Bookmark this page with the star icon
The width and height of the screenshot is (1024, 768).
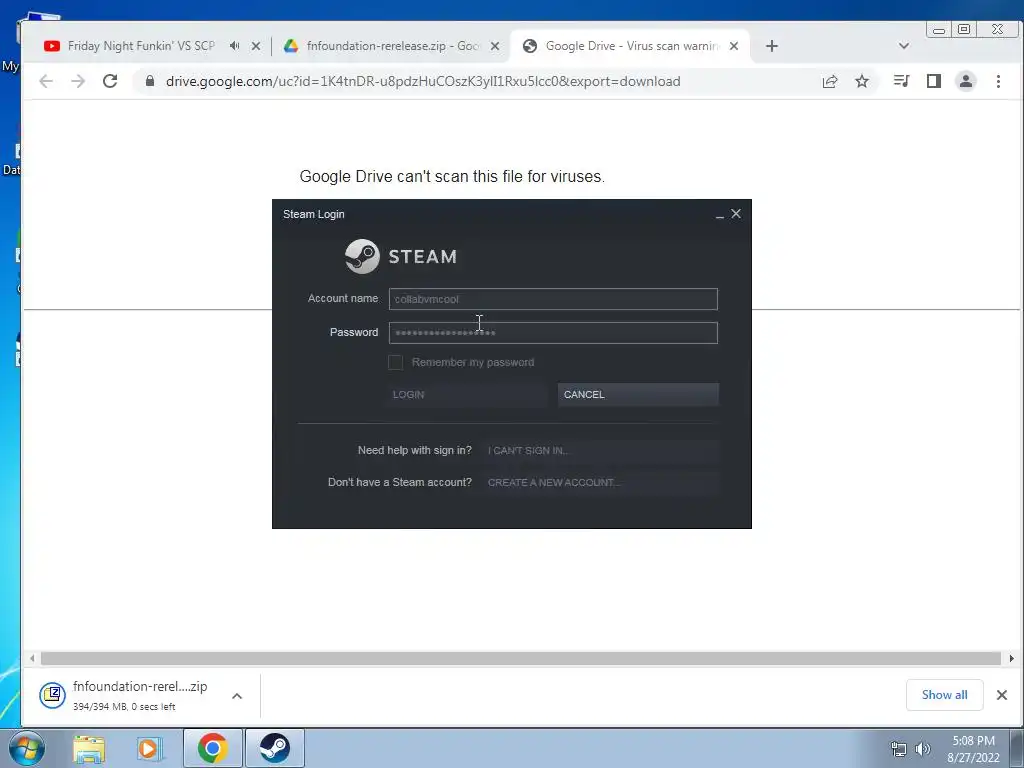point(862,81)
